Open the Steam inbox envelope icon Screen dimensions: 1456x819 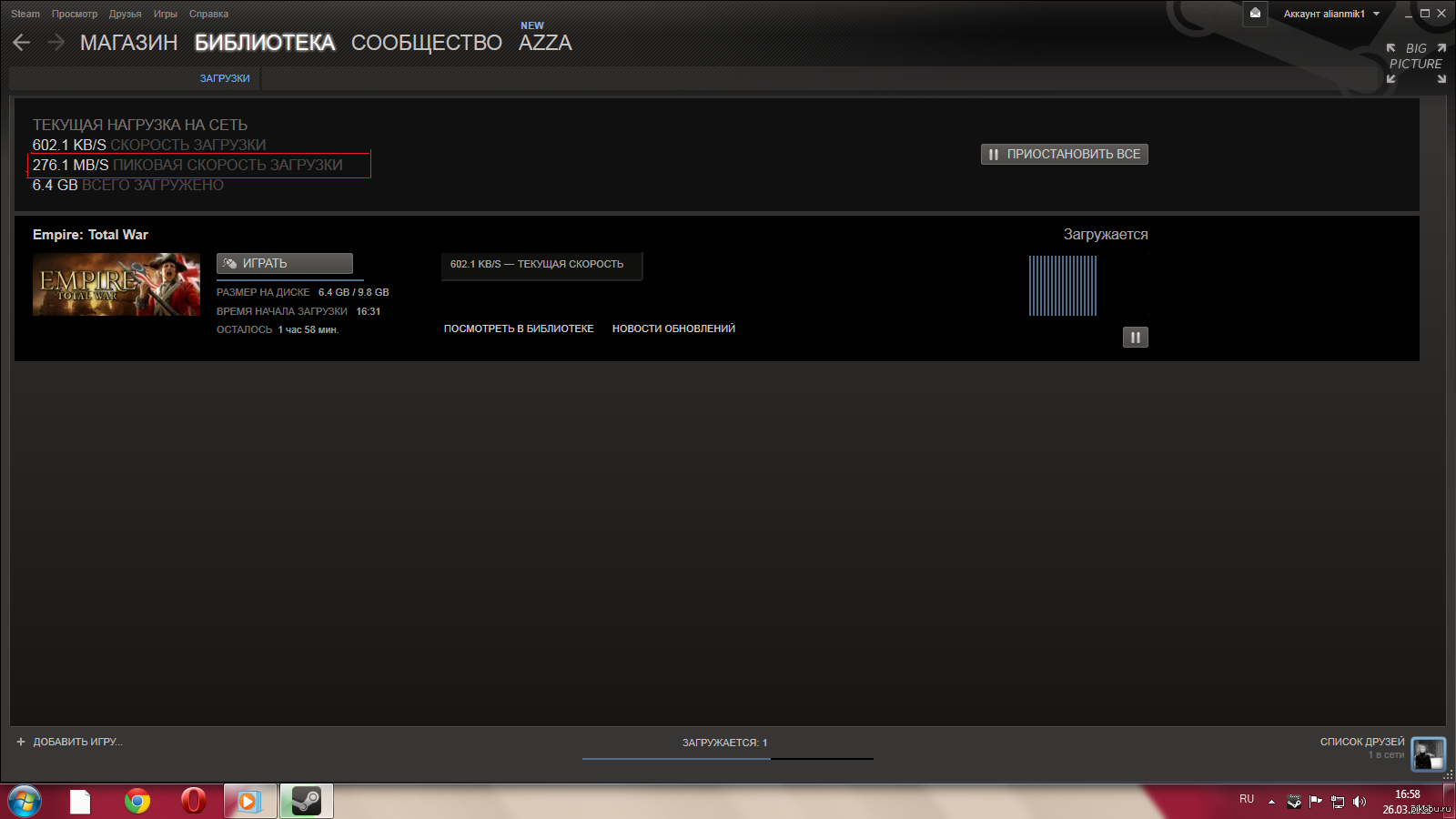coord(1255,14)
